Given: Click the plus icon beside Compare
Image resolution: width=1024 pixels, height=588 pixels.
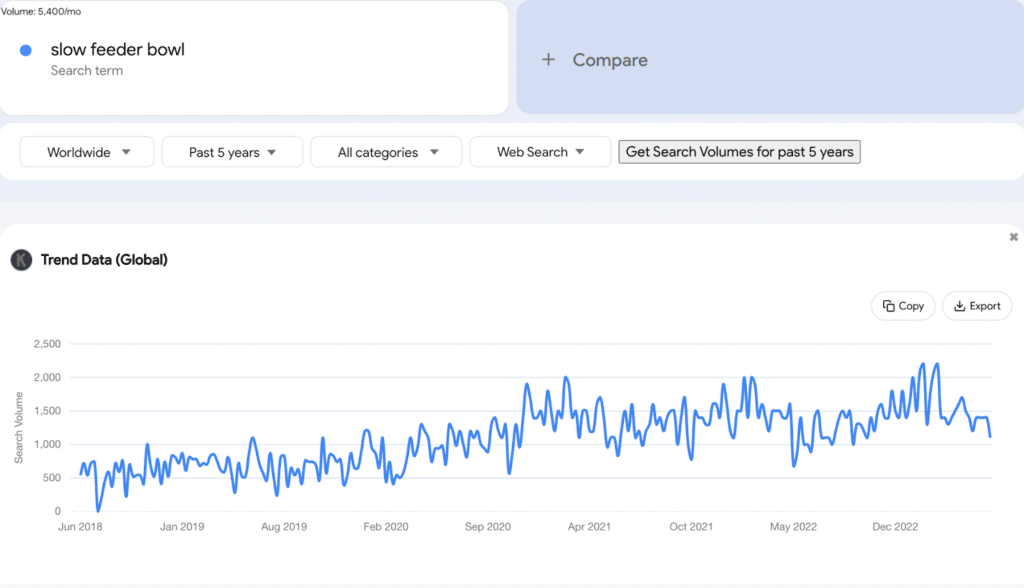Looking at the screenshot, I should coord(548,60).
